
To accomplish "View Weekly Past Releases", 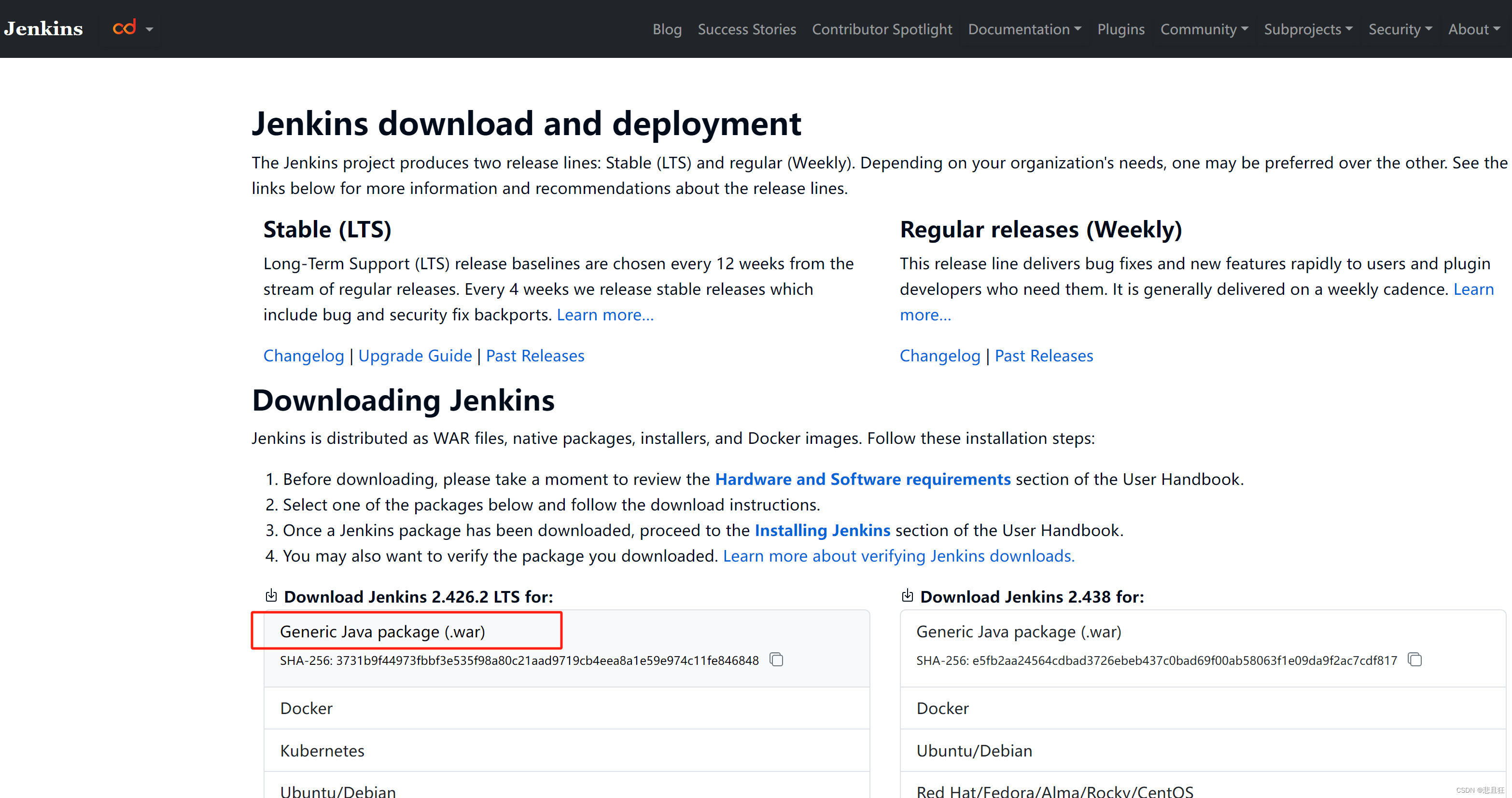I will [x=1044, y=356].
